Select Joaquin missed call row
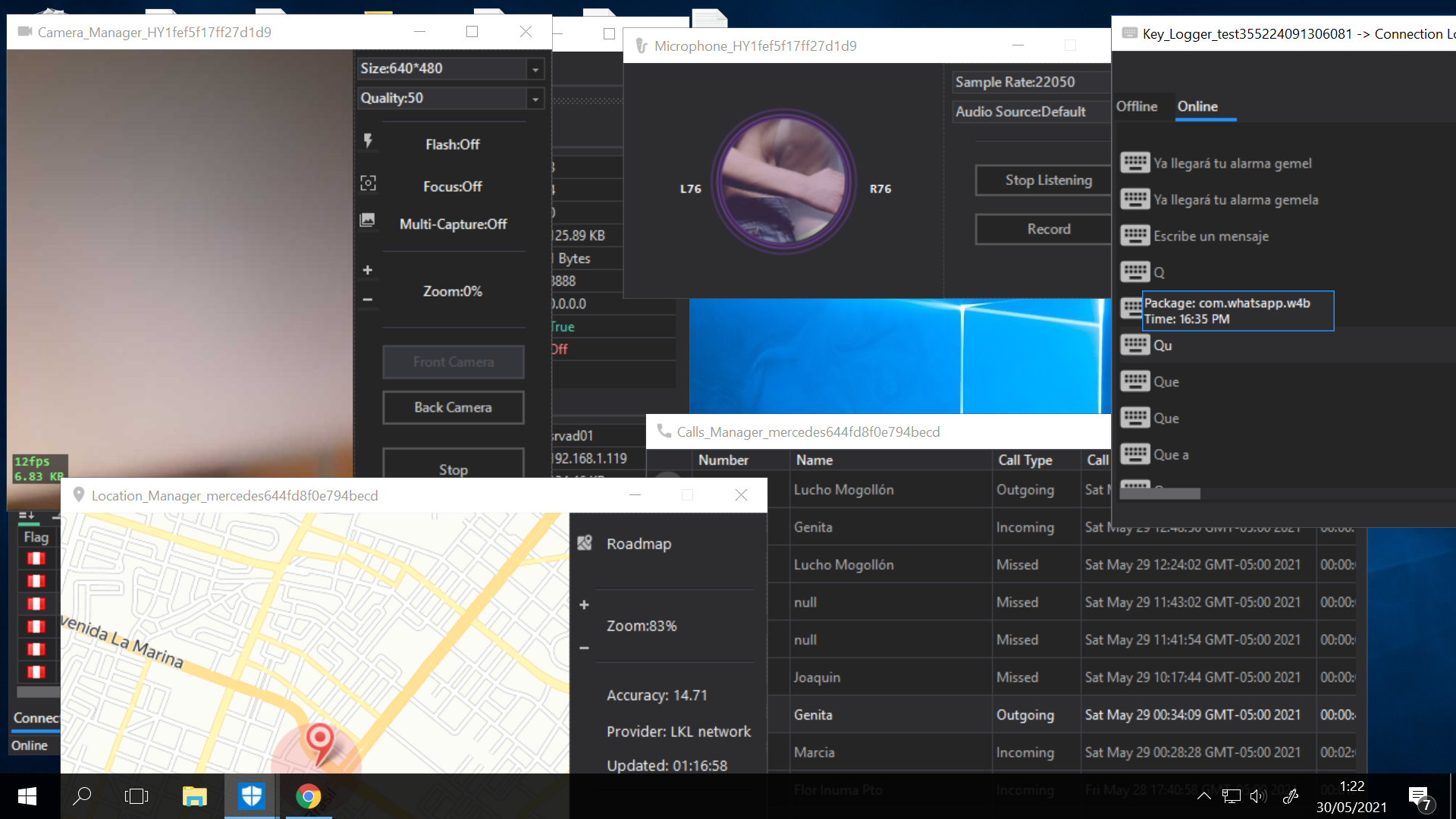This screenshot has height=819, width=1456. pyautogui.click(x=1062, y=677)
